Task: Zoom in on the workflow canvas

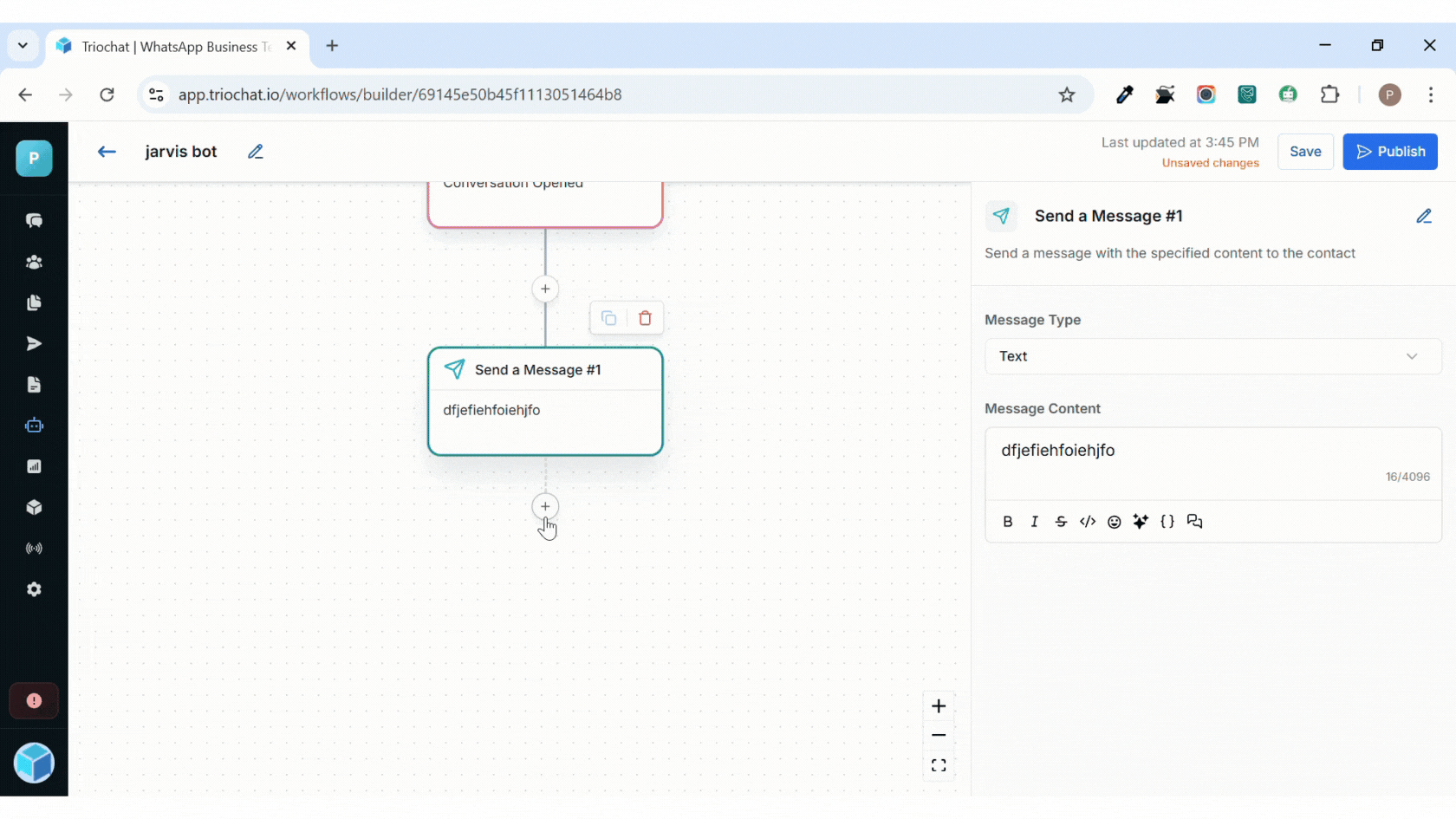Action: (x=939, y=706)
